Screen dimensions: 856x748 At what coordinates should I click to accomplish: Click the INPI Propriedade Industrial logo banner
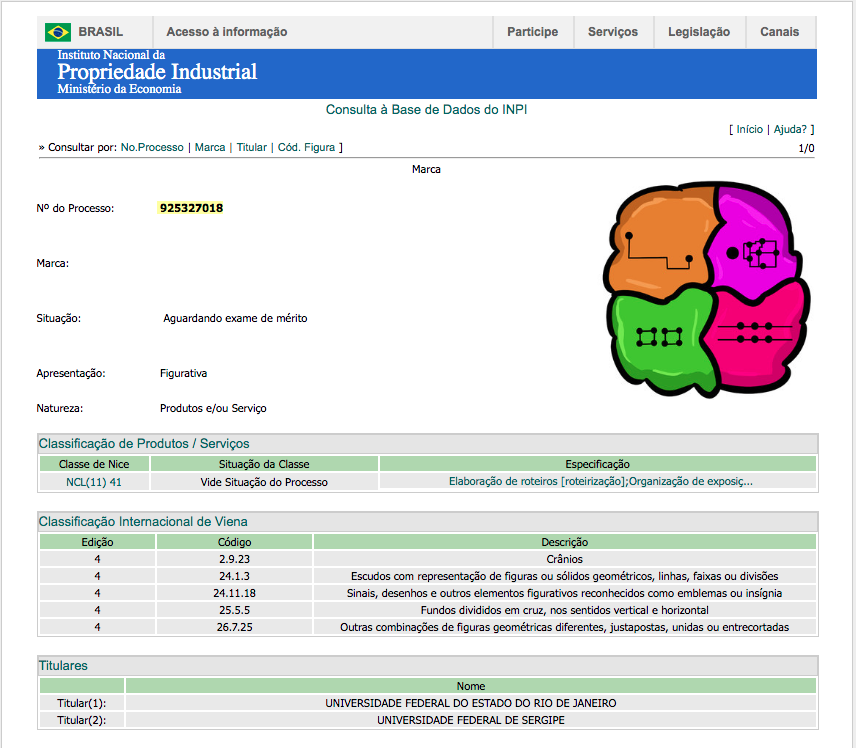click(x=157, y=74)
